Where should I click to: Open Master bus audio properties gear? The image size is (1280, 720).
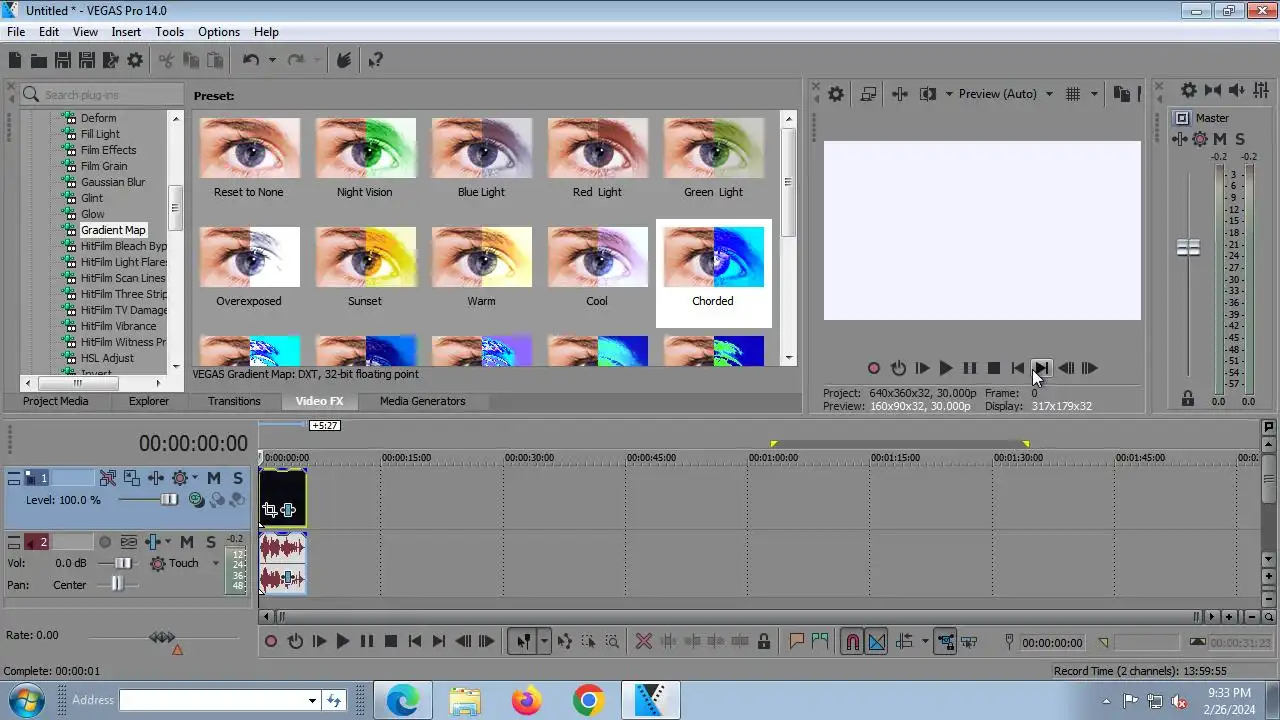tap(1189, 90)
